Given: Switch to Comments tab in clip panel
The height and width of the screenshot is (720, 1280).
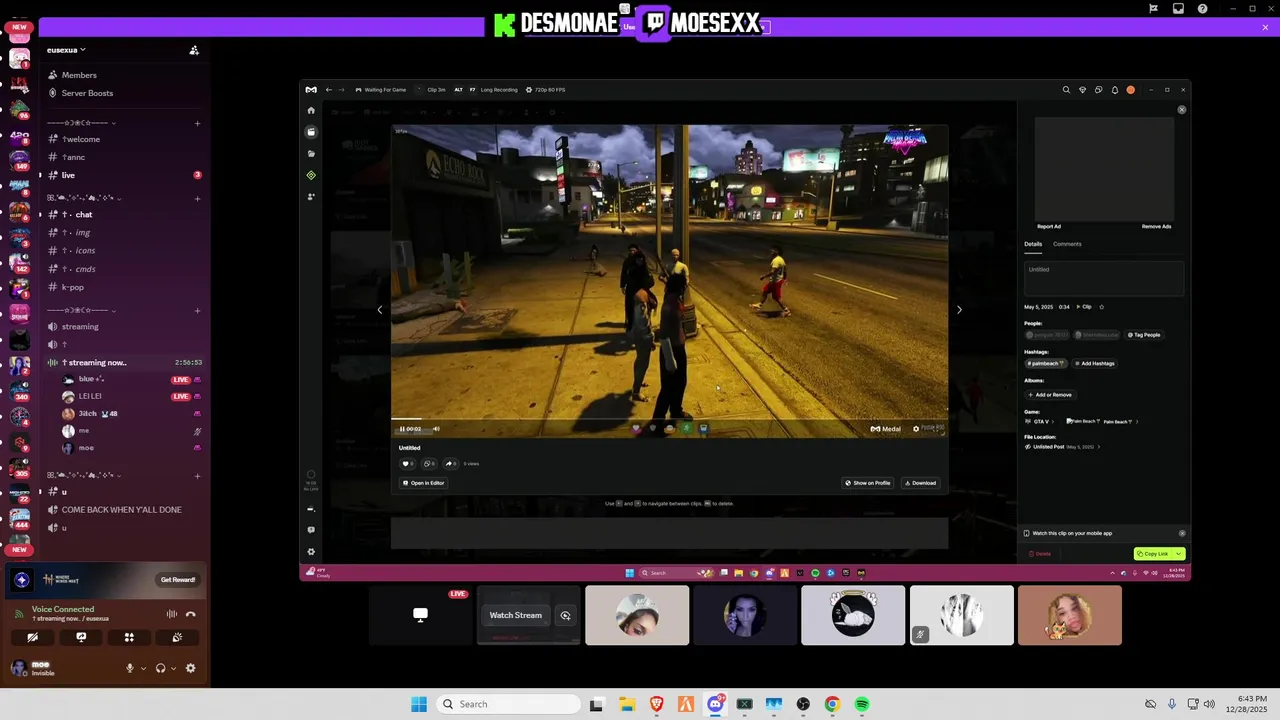Looking at the screenshot, I should [1067, 244].
